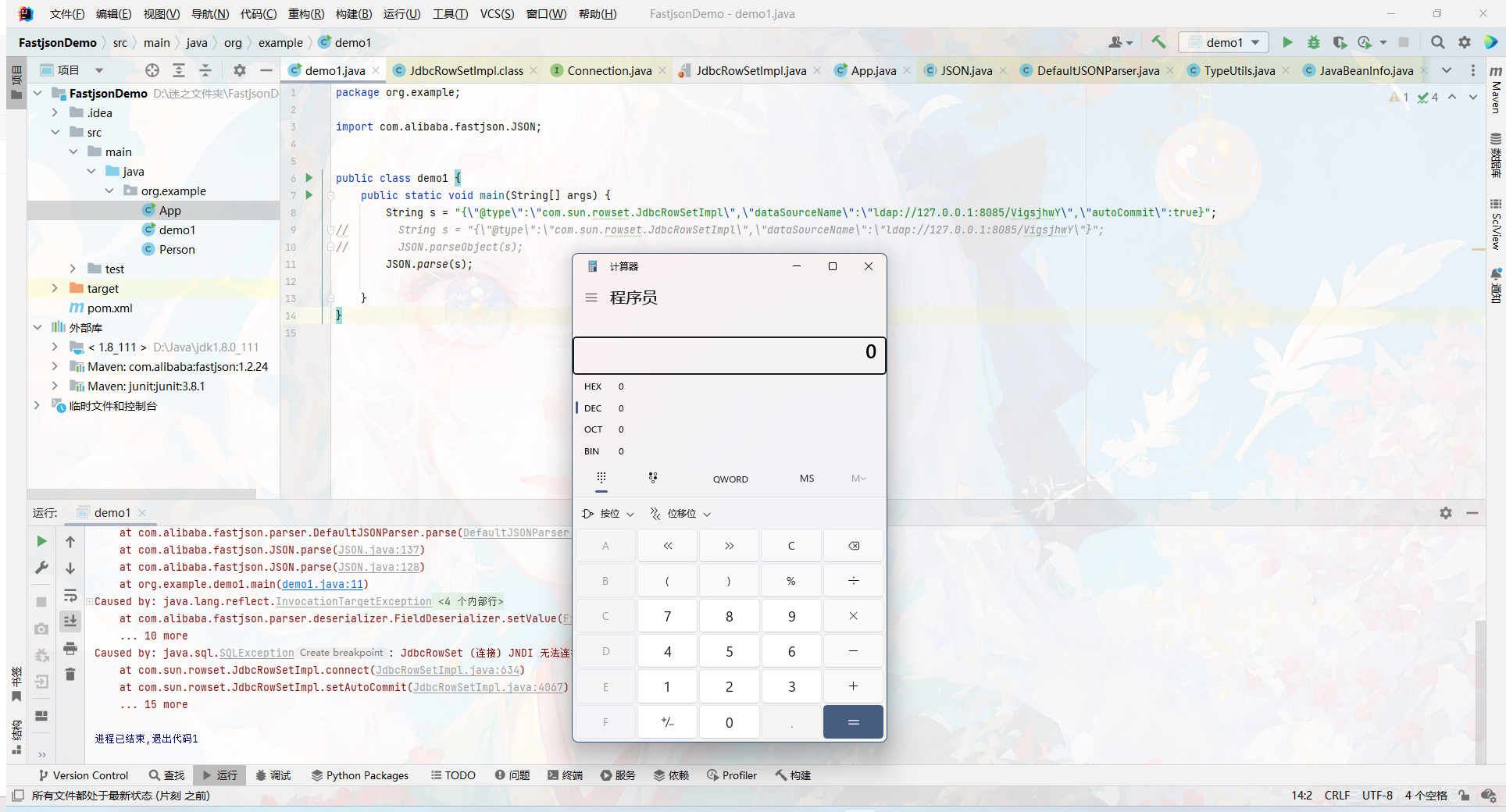Open the demo1 run configuration dropdown
The width and height of the screenshot is (1506, 812).
pyautogui.click(x=1224, y=42)
